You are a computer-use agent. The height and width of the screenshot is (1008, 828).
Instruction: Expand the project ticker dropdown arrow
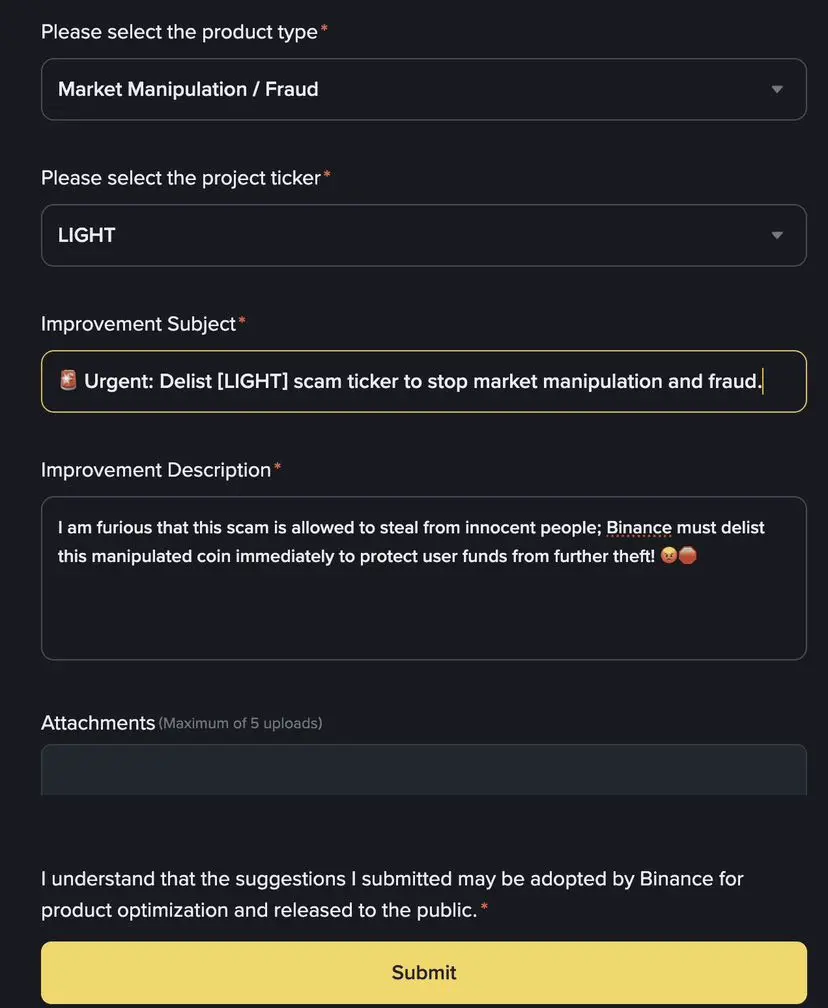[x=777, y=235]
